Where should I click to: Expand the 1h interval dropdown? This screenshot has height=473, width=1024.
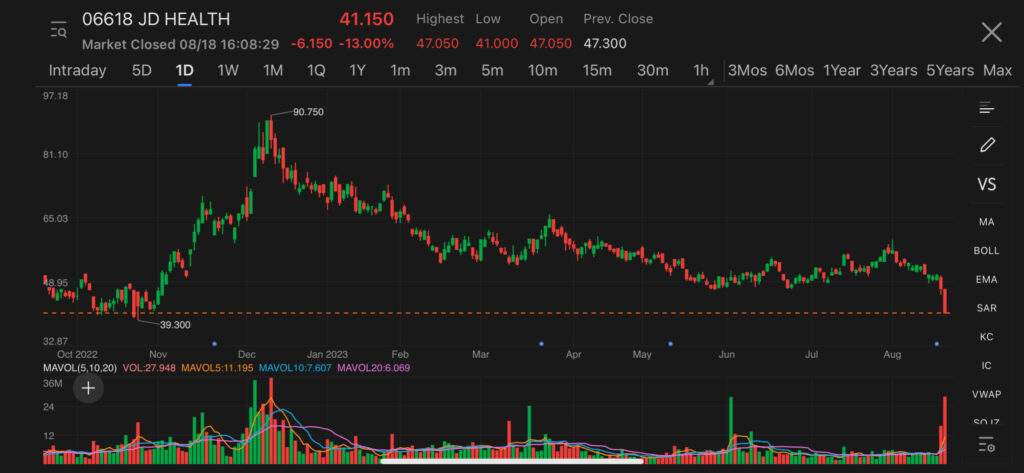pos(701,71)
